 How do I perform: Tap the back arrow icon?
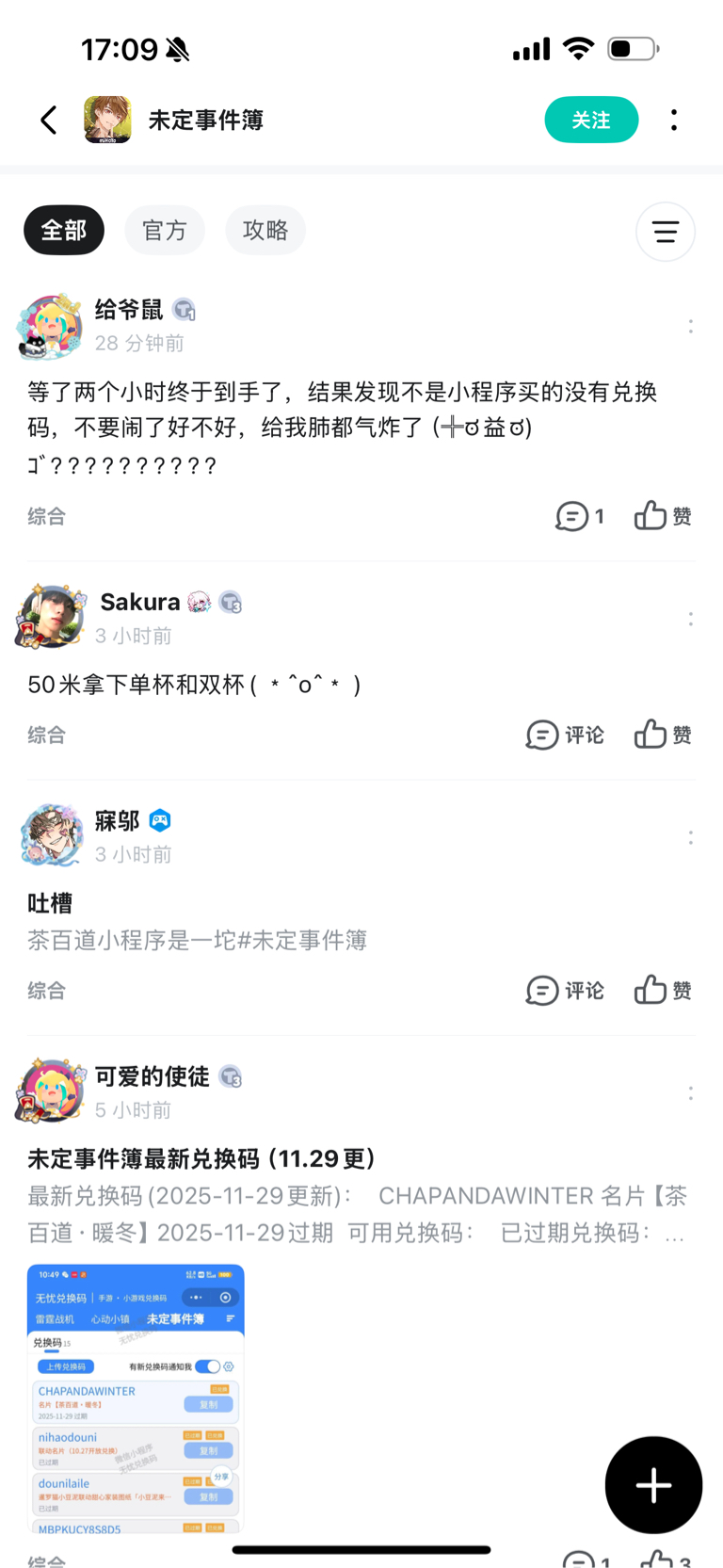point(50,120)
